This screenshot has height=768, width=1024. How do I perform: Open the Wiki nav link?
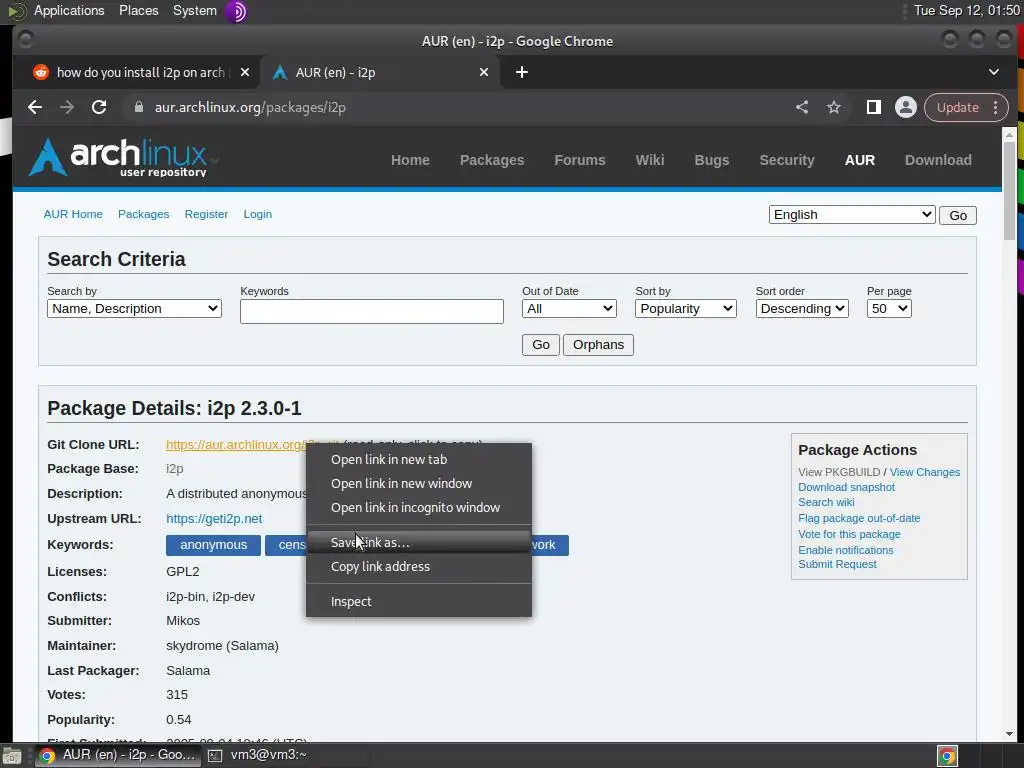tap(650, 160)
